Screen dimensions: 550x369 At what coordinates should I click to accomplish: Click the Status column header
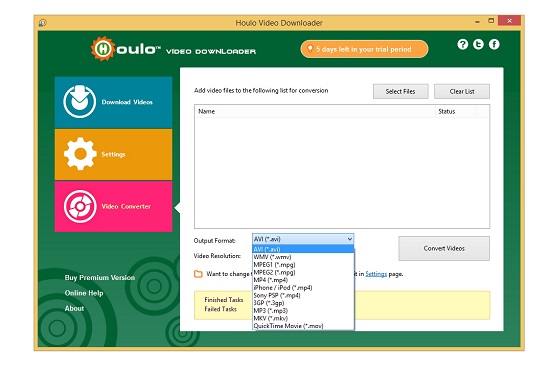point(456,112)
